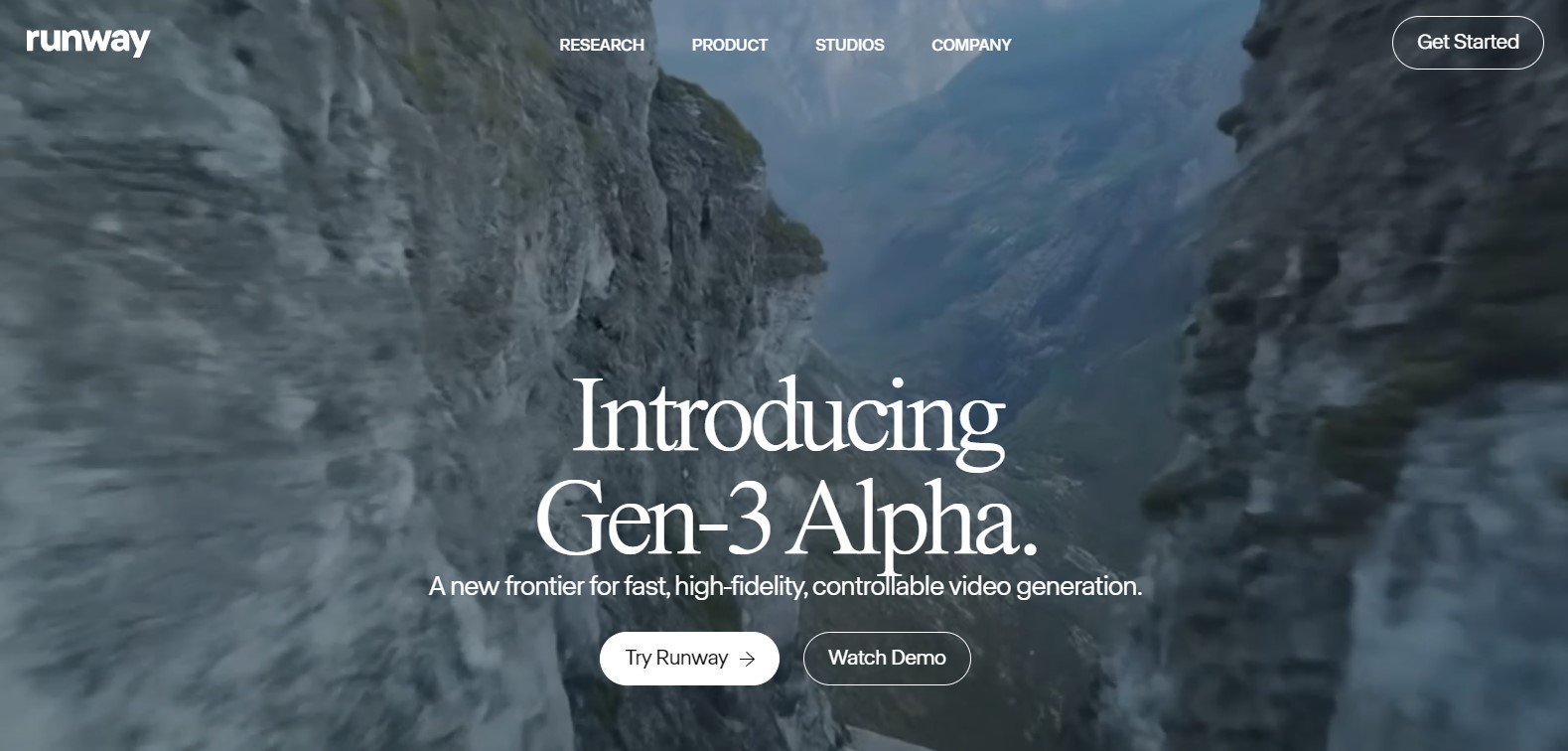Screen dimensions: 1568x751
Task: Click the Alpha. word in the headline
Action: pyautogui.click(x=914, y=522)
